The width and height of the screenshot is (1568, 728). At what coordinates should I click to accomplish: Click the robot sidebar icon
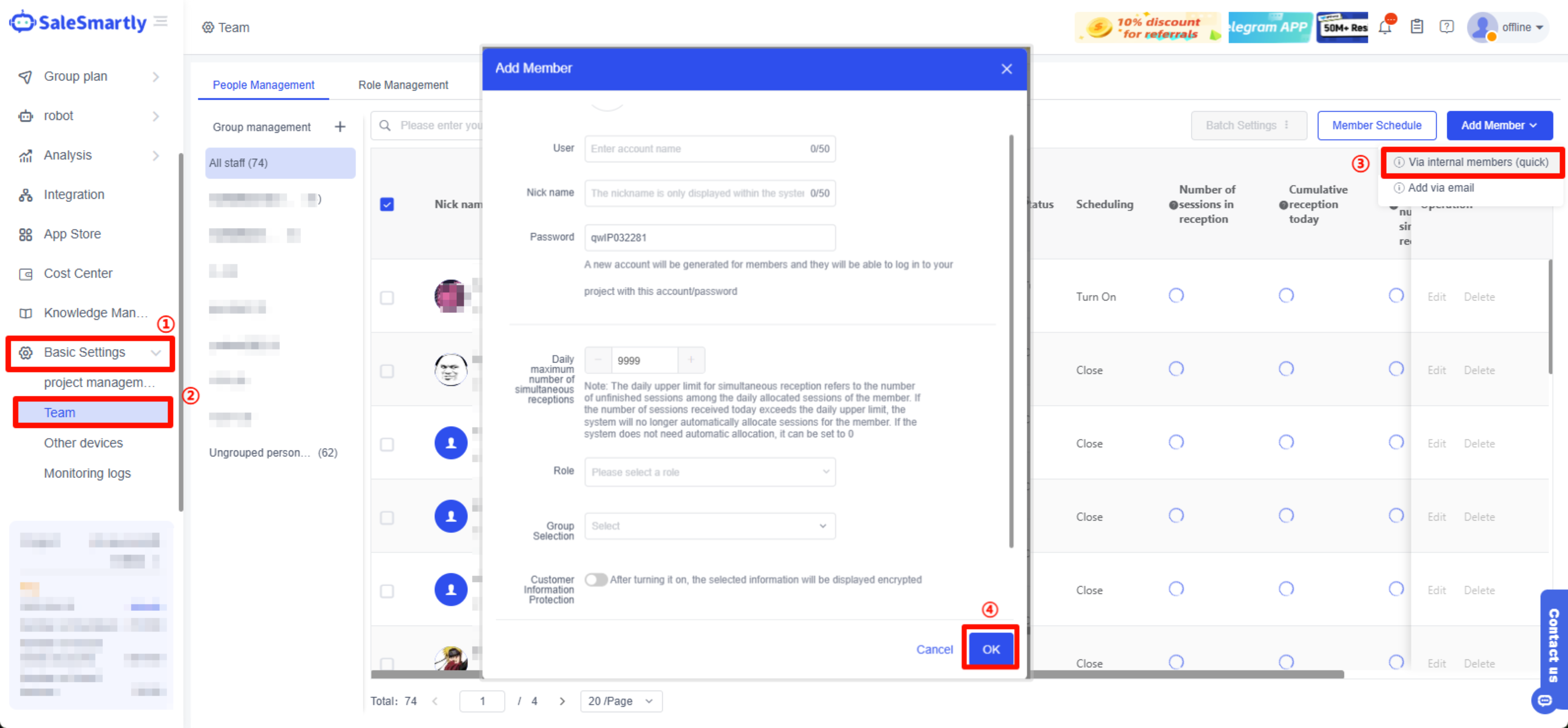pos(26,116)
